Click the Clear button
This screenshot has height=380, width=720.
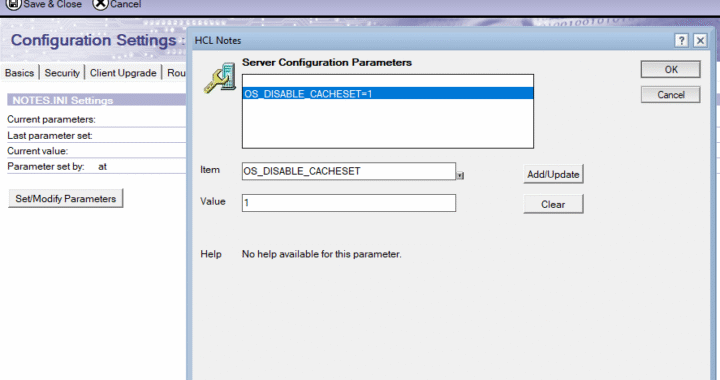553,204
